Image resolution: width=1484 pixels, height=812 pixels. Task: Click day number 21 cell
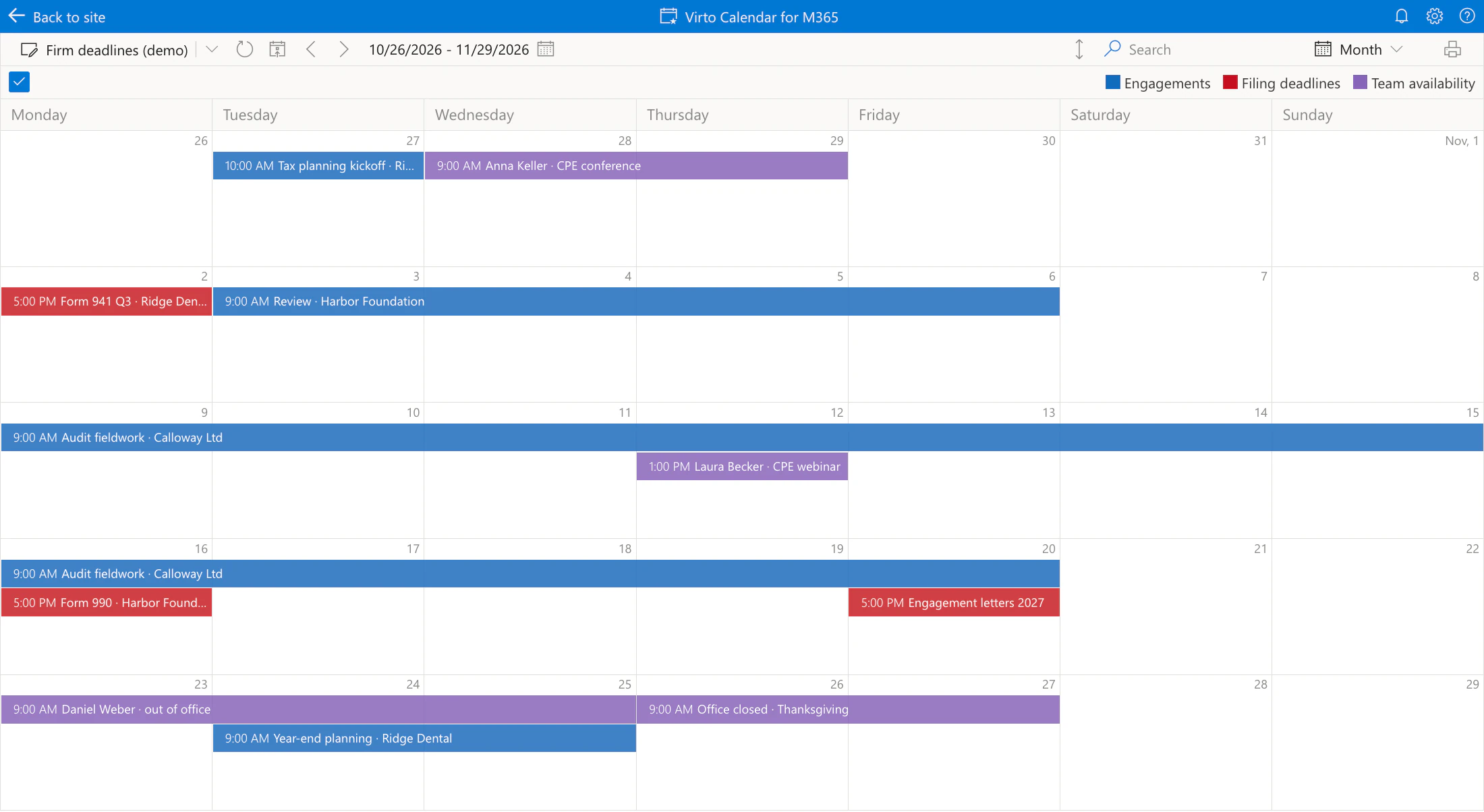(x=1166, y=606)
